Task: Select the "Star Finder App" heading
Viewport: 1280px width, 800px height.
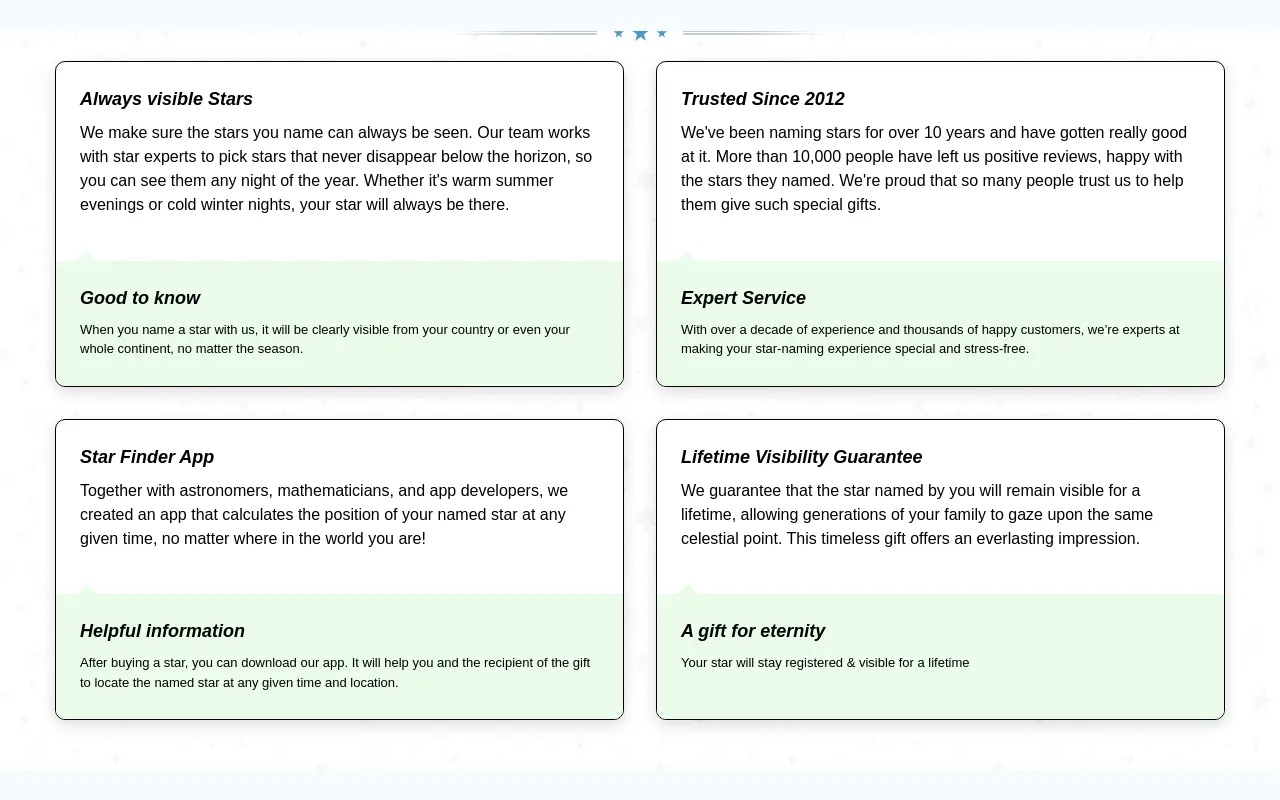Action: [x=147, y=457]
